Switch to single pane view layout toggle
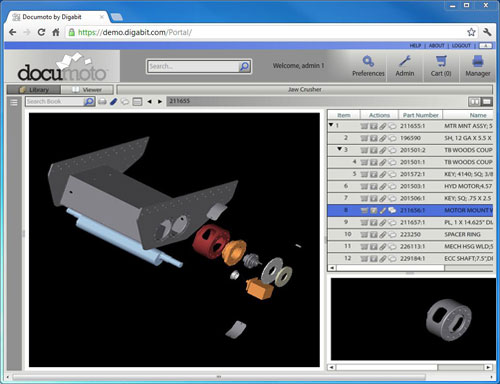500x384 pixels. [487, 102]
